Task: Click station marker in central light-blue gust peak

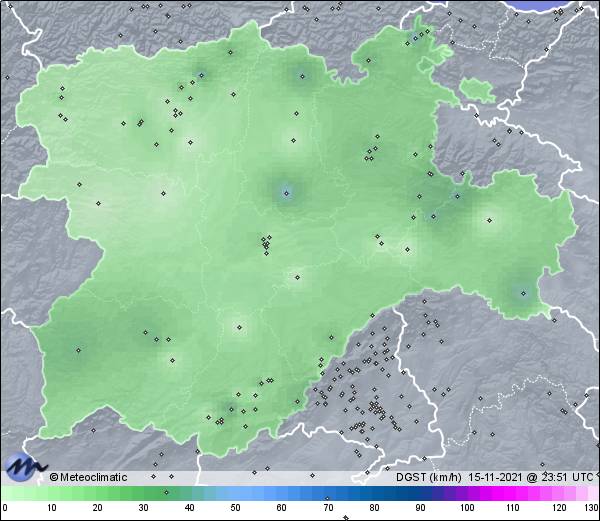Action: pyautogui.click(x=287, y=193)
